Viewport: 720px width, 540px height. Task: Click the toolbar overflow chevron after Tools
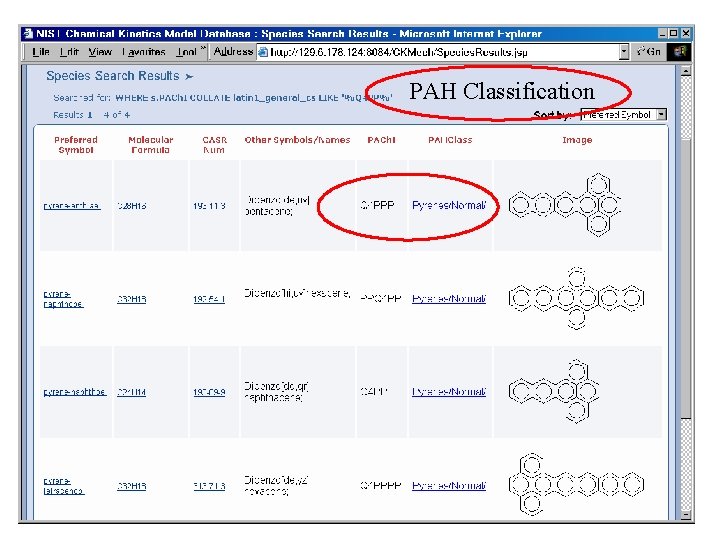click(x=203, y=49)
